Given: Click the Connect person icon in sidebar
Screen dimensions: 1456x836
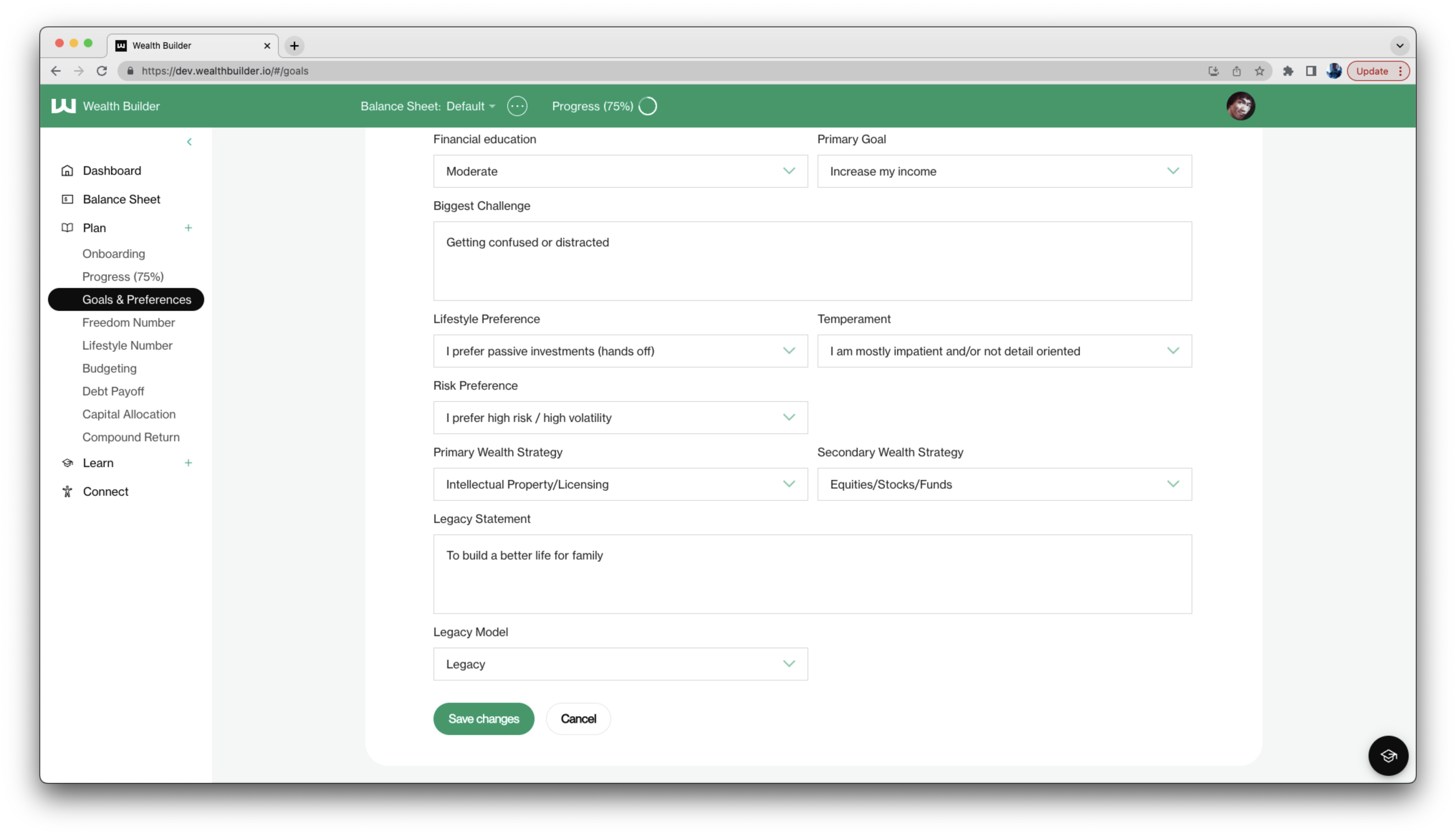Looking at the screenshot, I should (67, 491).
